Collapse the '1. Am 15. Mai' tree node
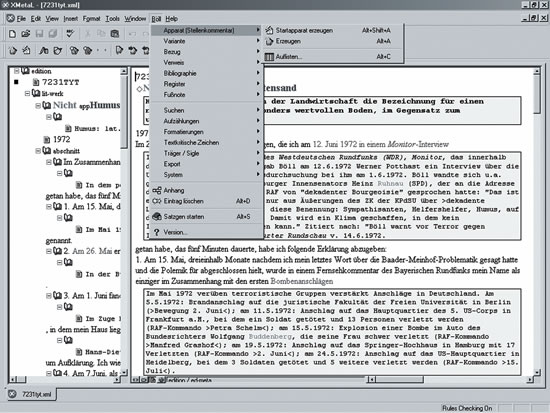This screenshot has height=413, width=550. tap(49, 207)
